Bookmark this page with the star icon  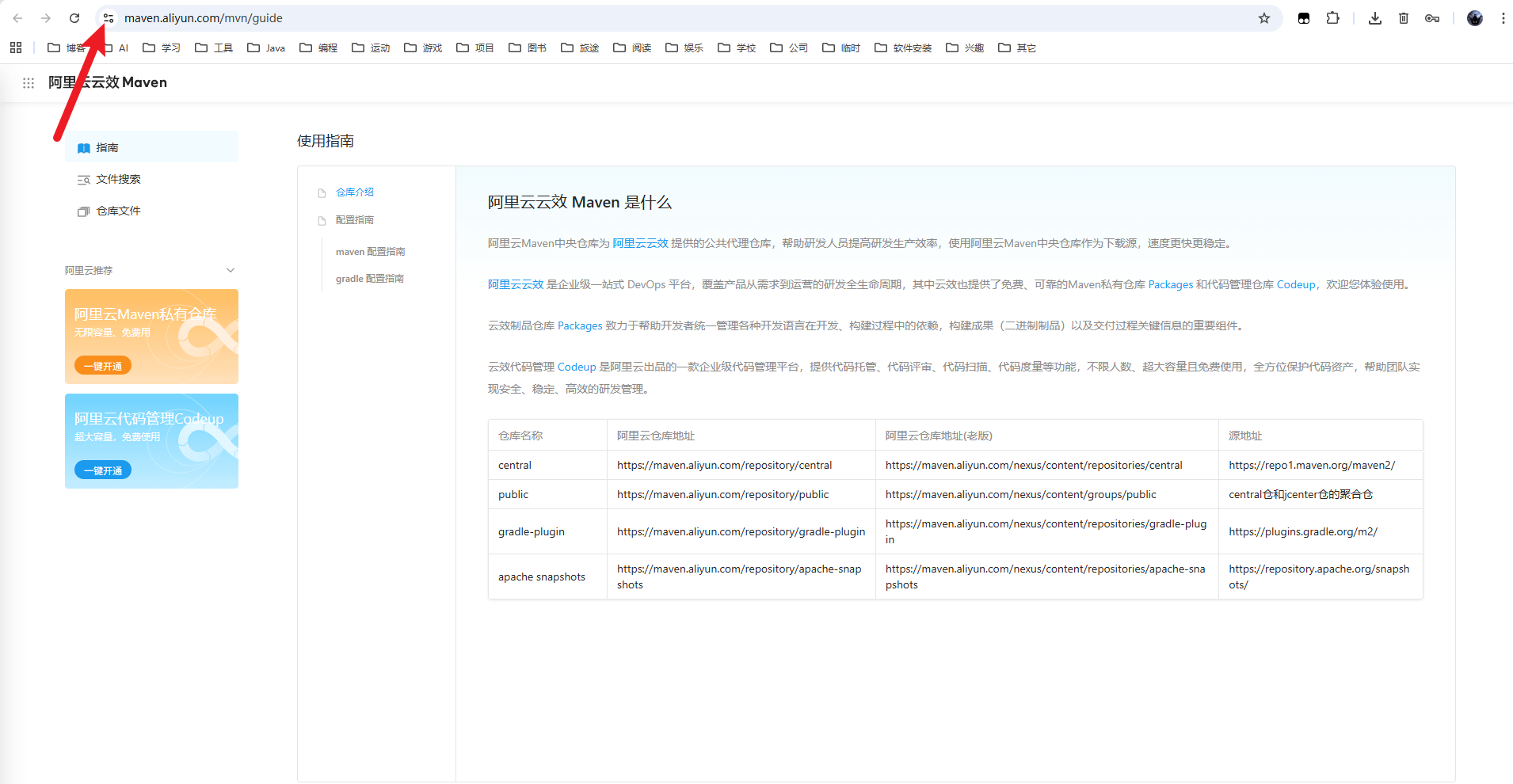click(1264, 18)
